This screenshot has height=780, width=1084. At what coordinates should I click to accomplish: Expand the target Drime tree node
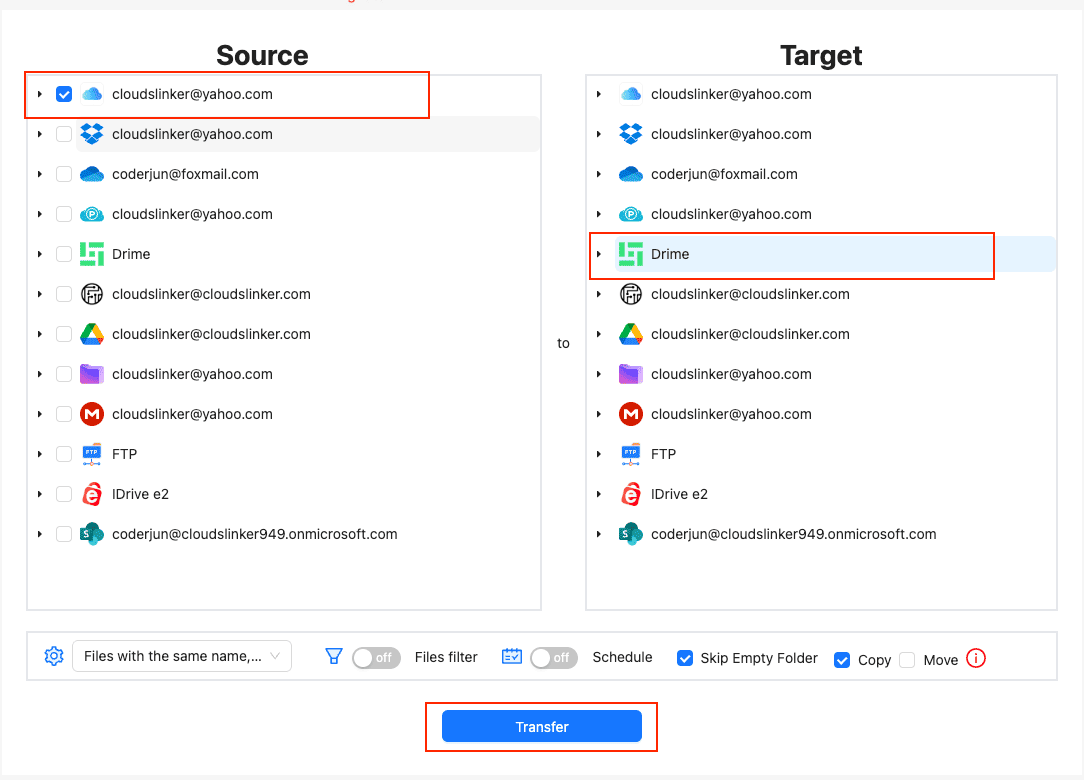598,254
